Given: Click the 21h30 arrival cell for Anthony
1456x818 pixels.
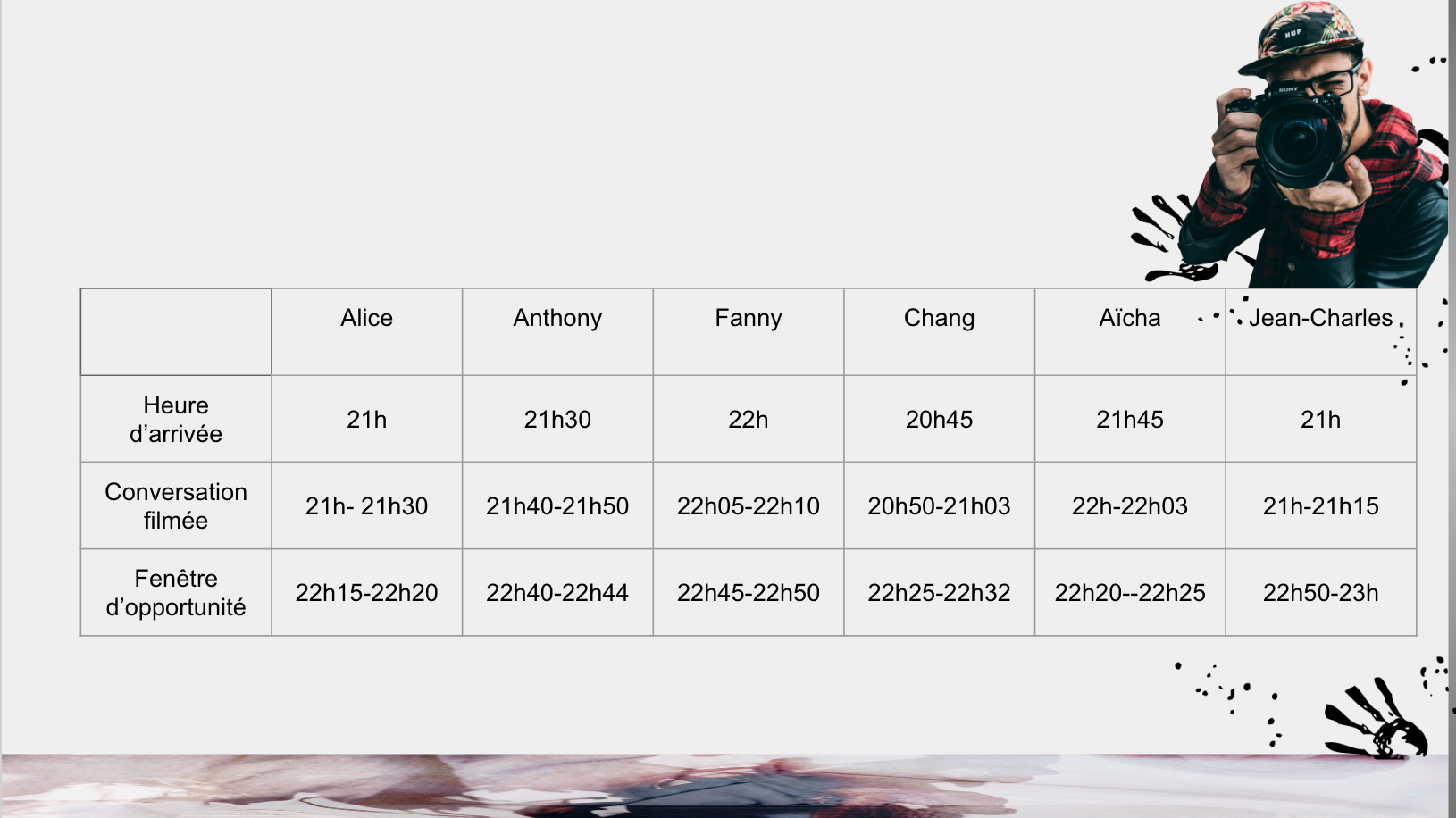Looking at the screenshot, I should [x=557, y=419].
